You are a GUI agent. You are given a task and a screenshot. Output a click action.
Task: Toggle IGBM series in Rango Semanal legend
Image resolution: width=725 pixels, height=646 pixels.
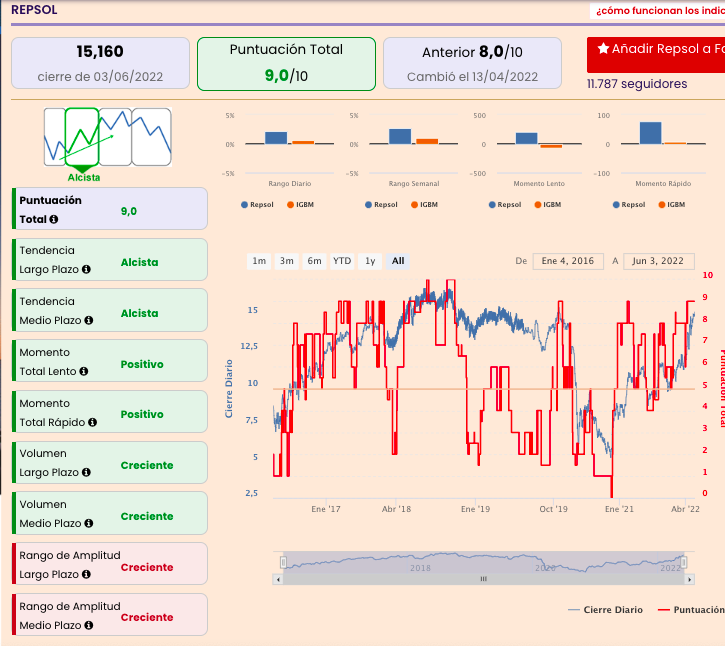424,204
